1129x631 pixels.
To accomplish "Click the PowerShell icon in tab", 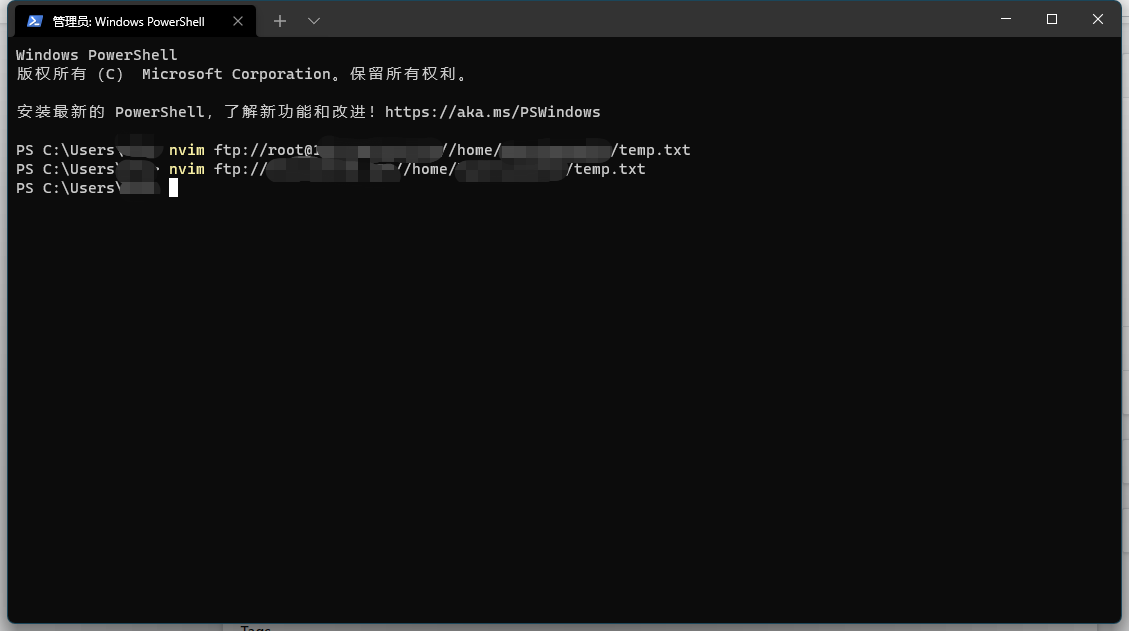I will pyautogui.click(x=35, y=21).
